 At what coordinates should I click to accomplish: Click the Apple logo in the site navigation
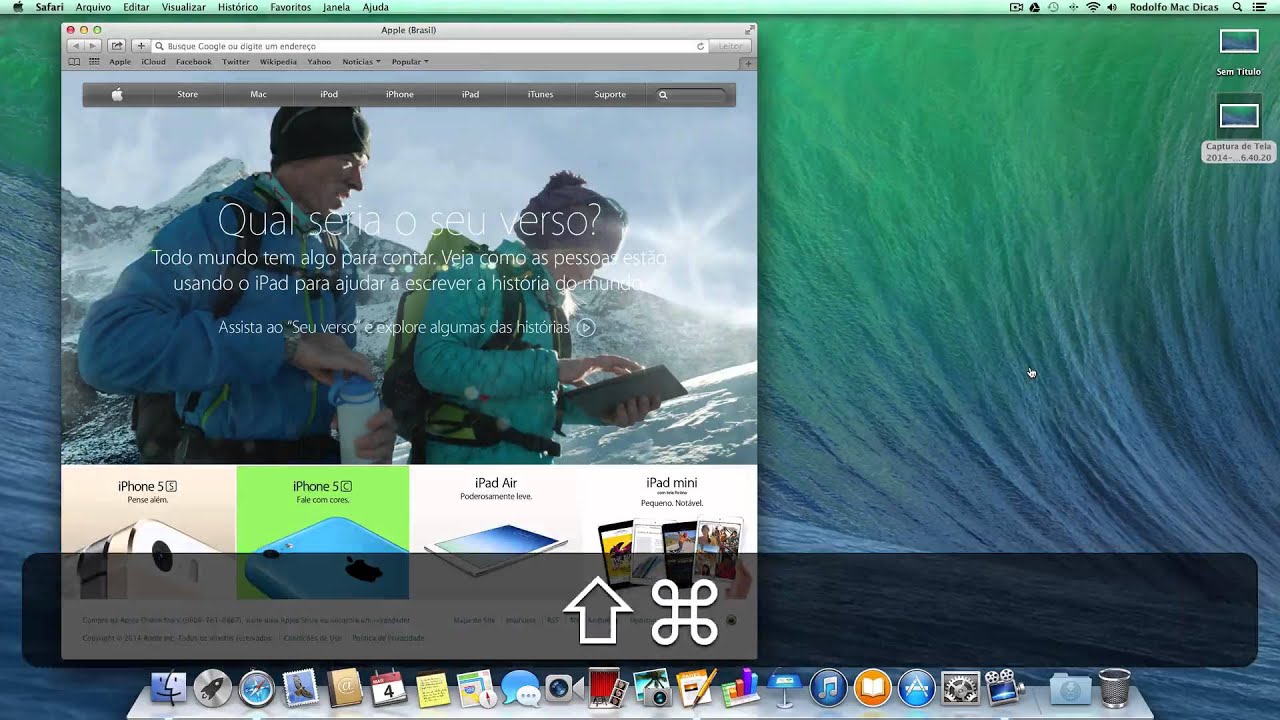tap(117, 94)
